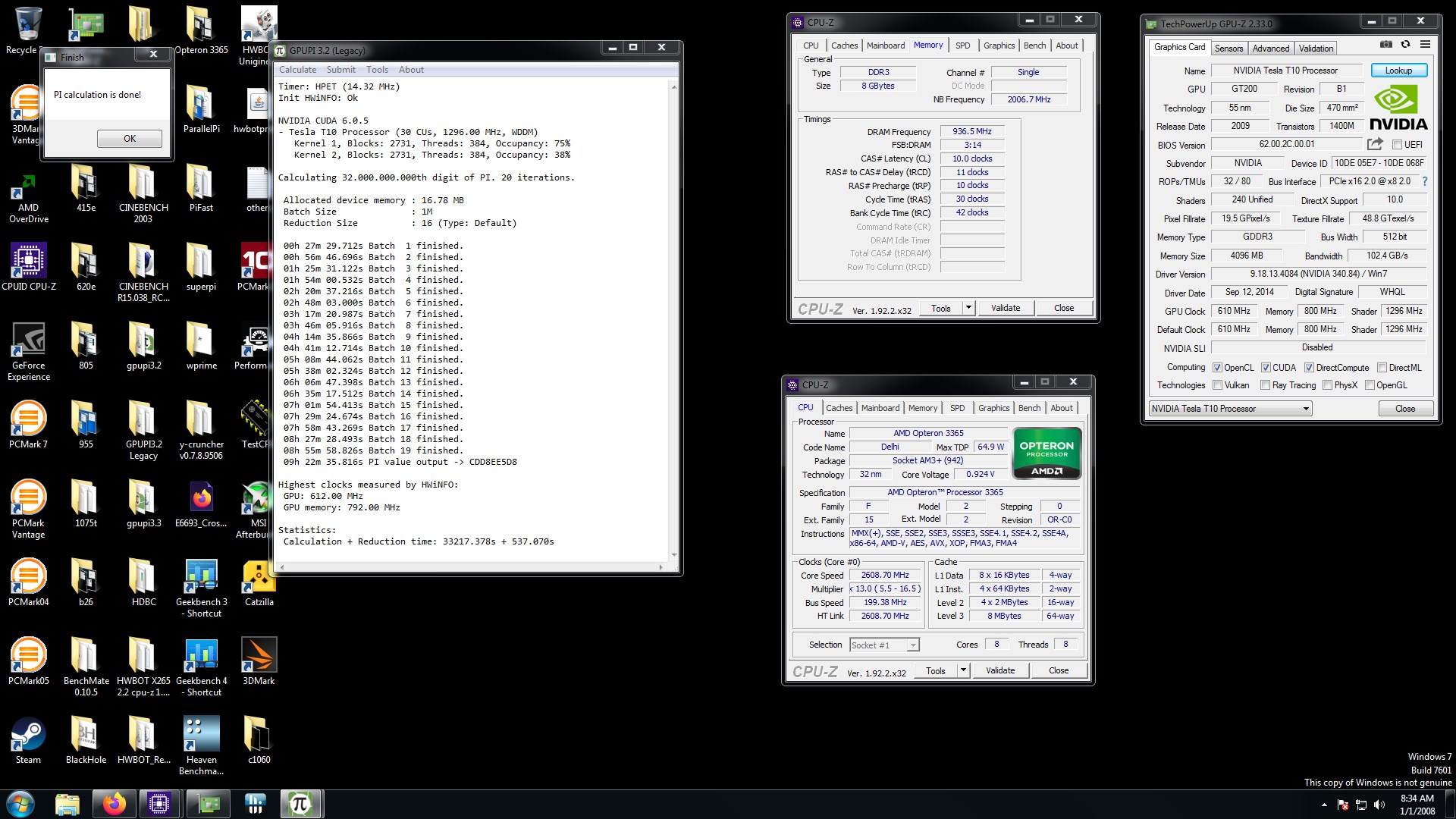Launch CPUID CPU-Z desktop shortcut
1456x819 pixels.
[x=28, y=267]
